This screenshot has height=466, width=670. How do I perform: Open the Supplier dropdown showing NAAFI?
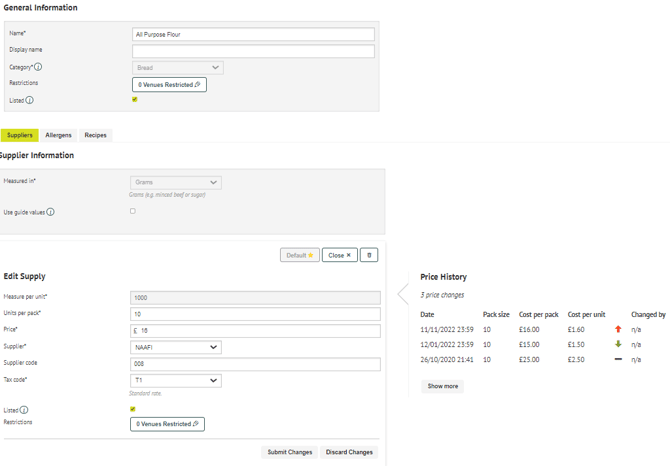pos(176,348)
